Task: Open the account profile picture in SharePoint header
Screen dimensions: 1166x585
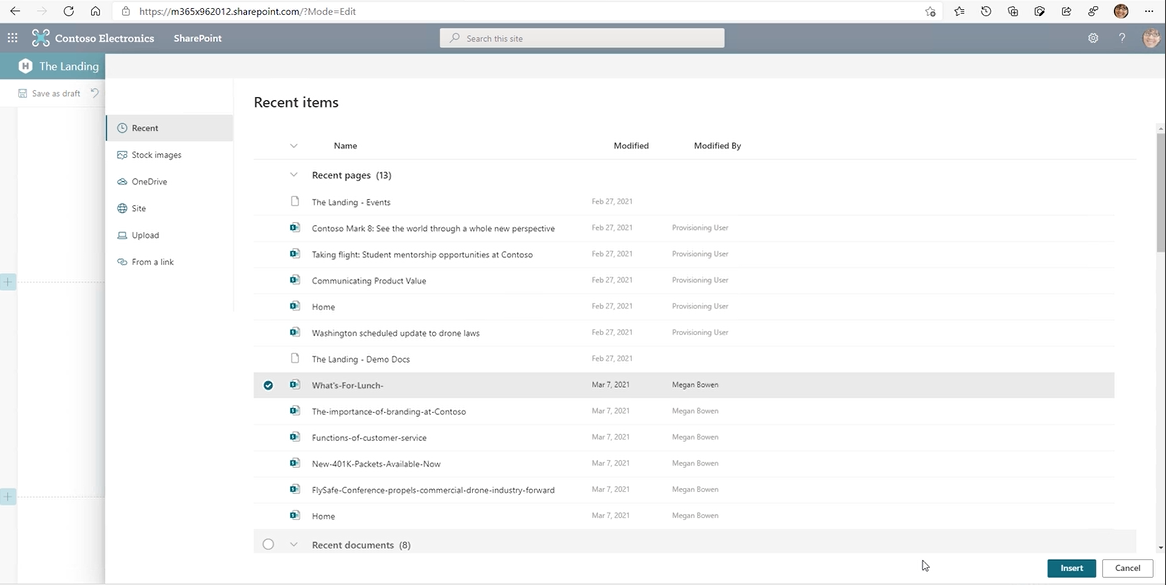Action: pyautogui.click(x=1150, y=38)
